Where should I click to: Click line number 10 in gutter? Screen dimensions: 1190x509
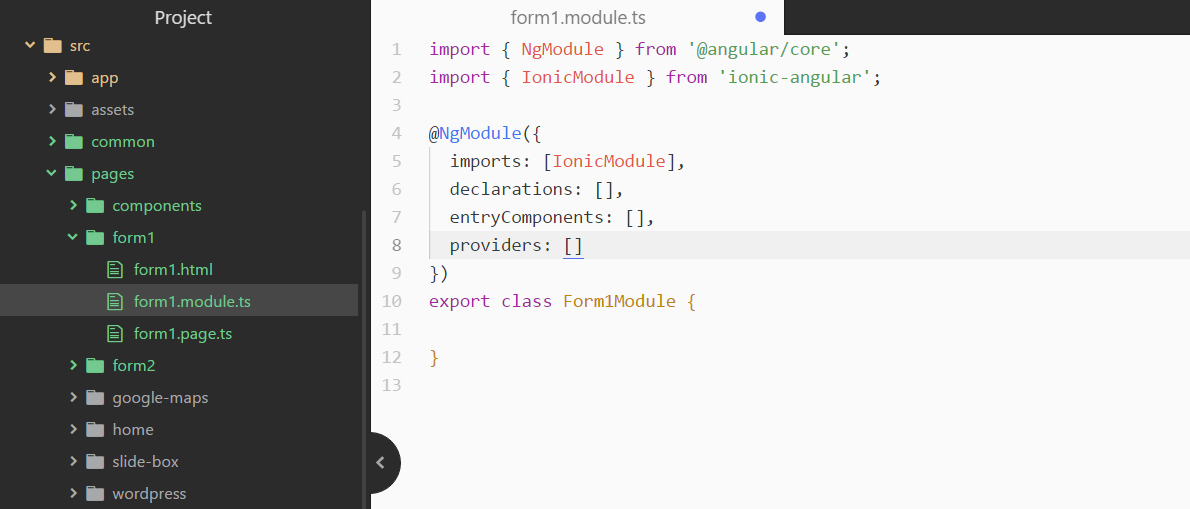pos(392,301)
